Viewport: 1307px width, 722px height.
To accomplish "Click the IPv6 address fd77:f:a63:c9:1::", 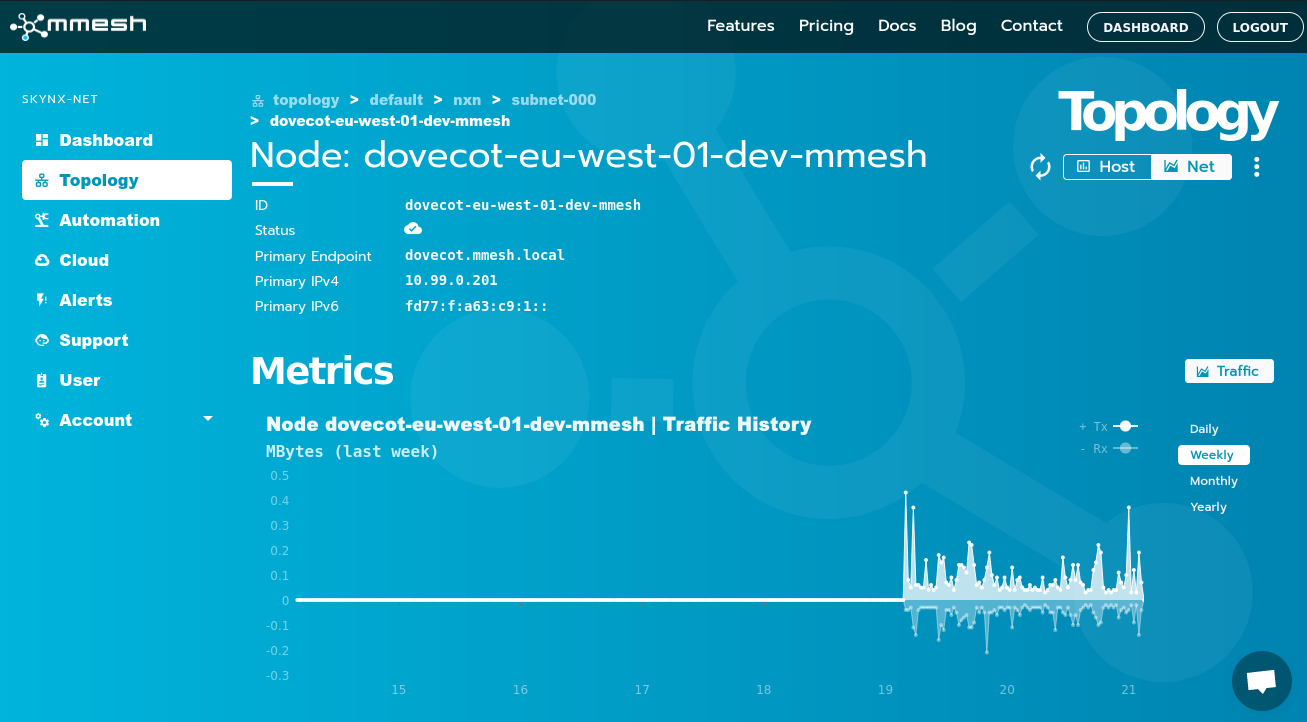I will click(476, 306).
